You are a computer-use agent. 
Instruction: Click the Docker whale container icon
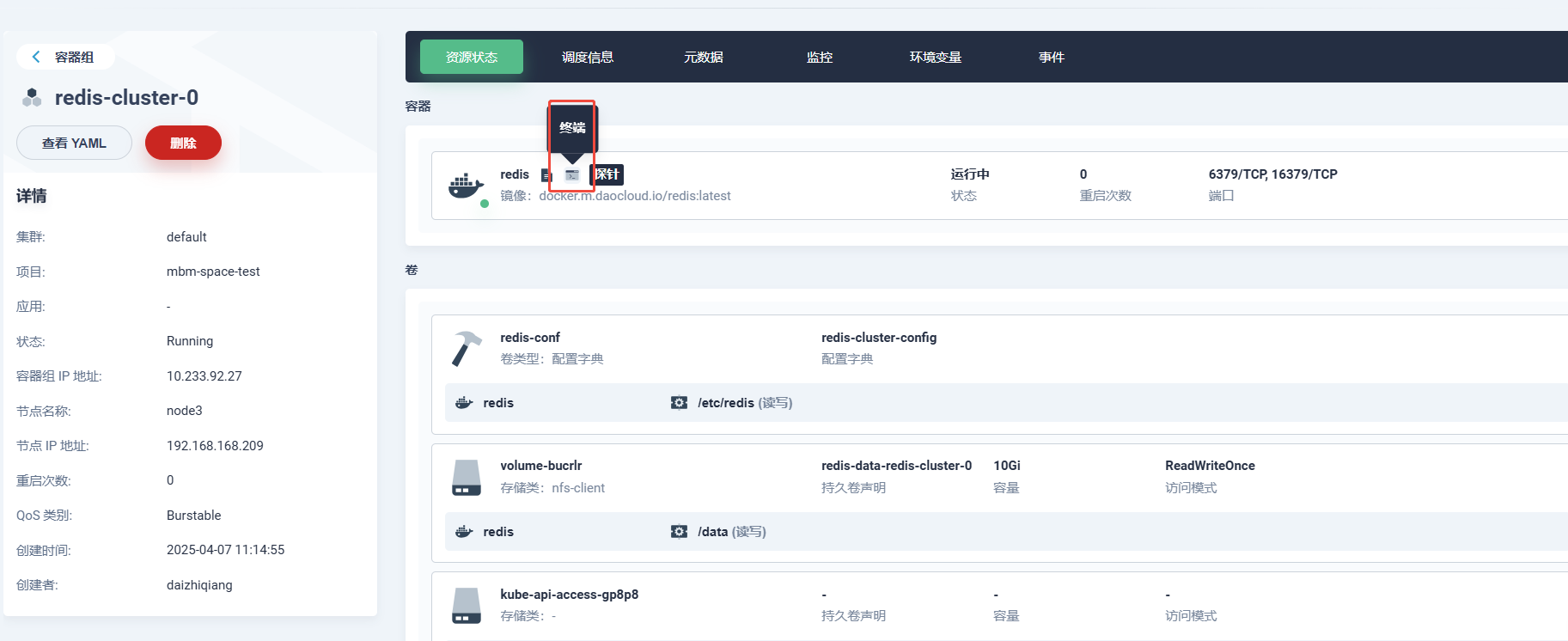pos(466,186)
